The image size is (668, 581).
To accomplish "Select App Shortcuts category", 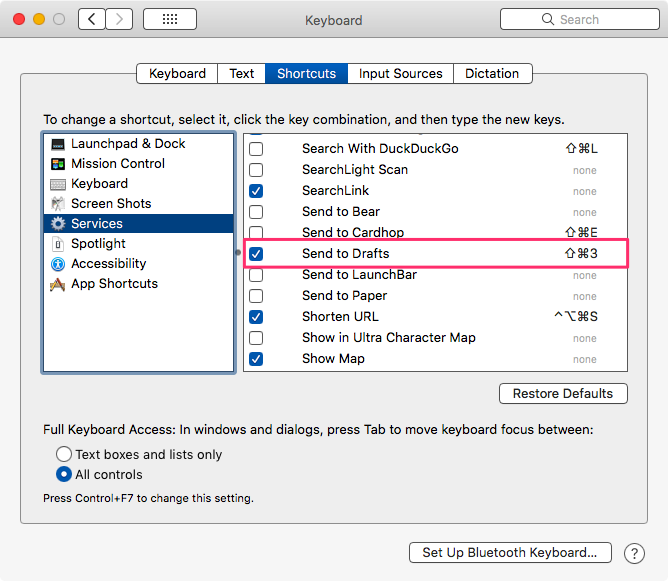I will click(x=139, y=284).
